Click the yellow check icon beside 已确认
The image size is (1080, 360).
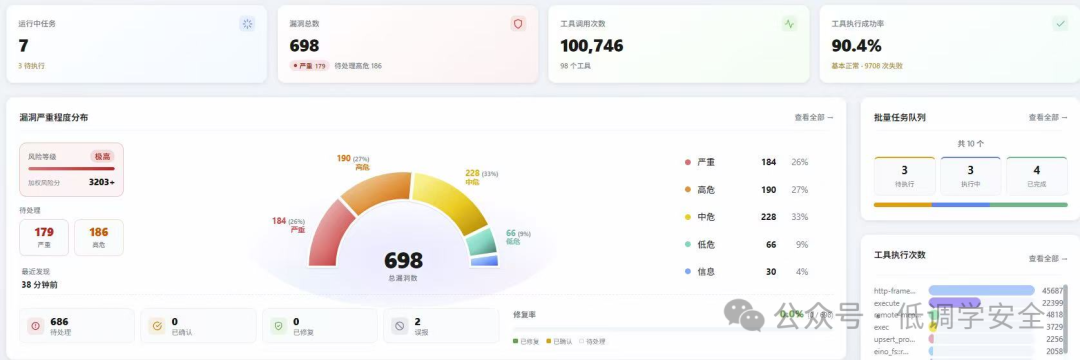coord(157,326)
